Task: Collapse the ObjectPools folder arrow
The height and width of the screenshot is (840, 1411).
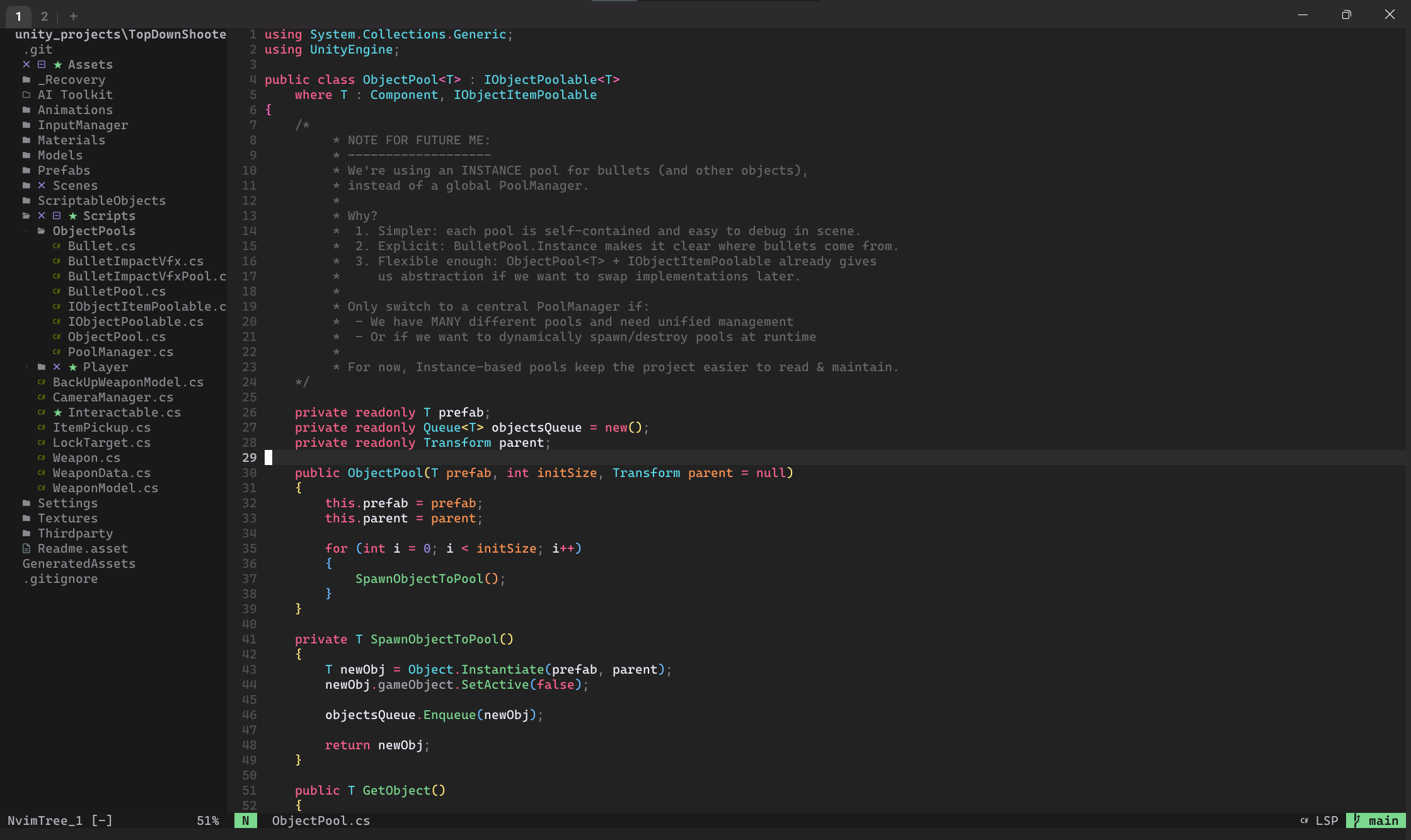Action: pos(26,231)
